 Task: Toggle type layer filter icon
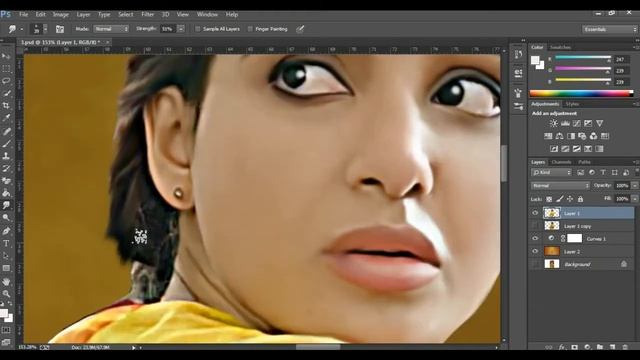tap(603, 173)
